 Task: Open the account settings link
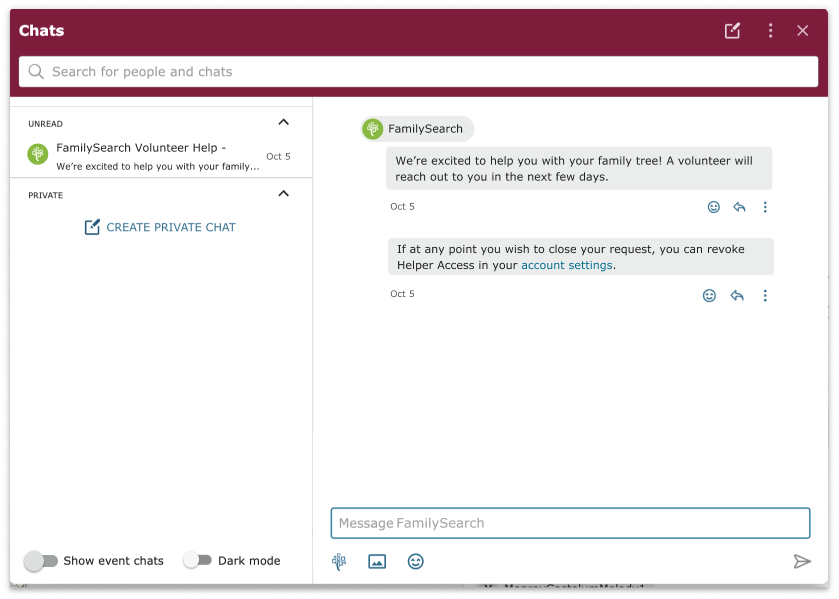(566, 265)
